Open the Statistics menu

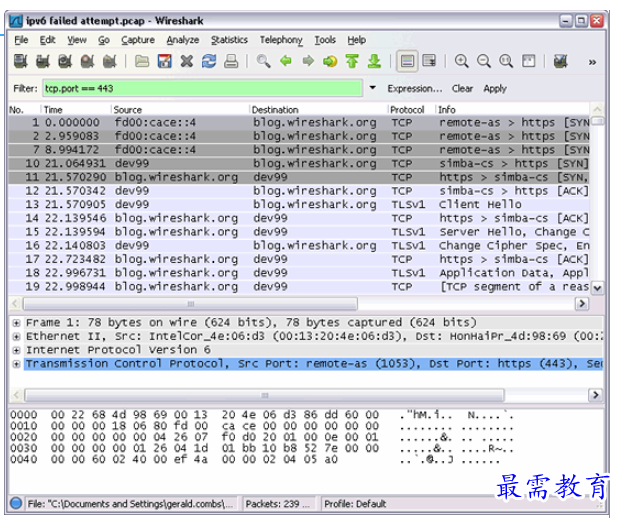click(229, 40)
